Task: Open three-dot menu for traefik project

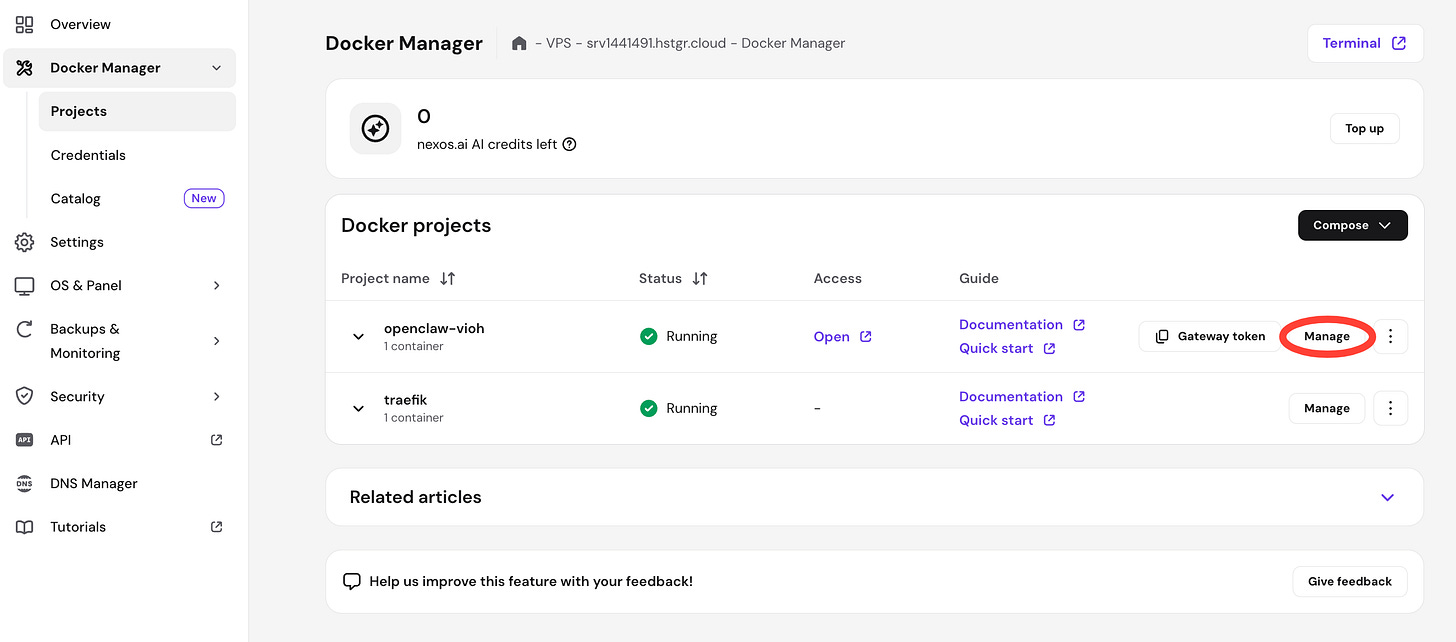Action: point(1390,409)
